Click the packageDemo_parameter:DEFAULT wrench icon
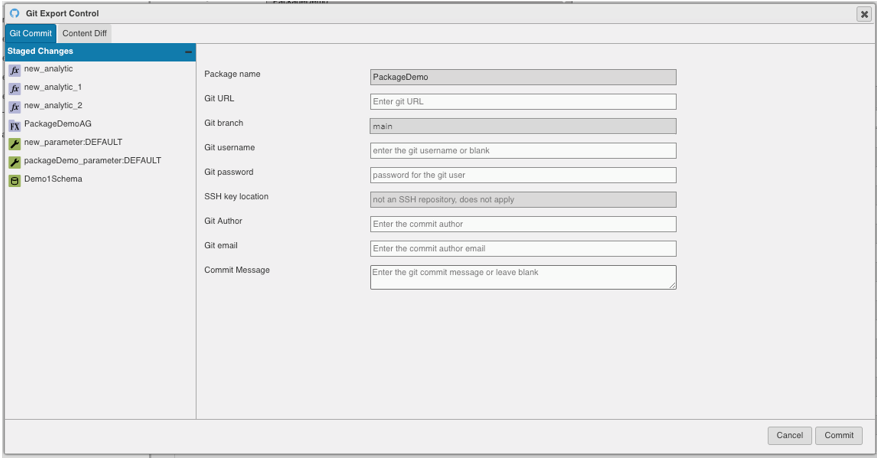This screenshot has width=877, height=460. click(x=15, y=162)
